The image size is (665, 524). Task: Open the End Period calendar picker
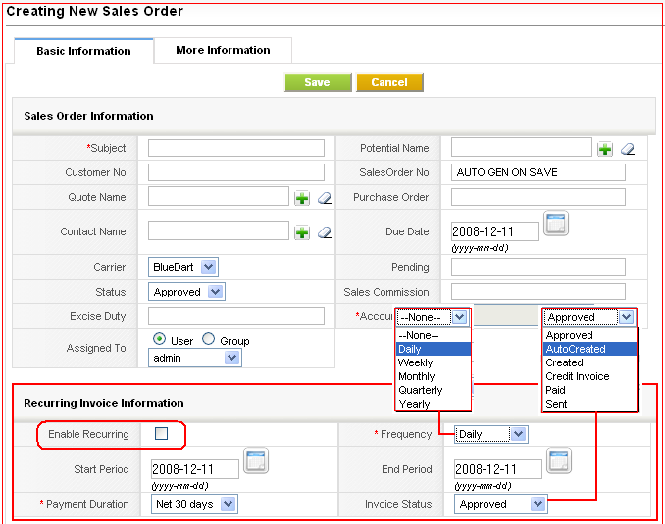point(559,462)
